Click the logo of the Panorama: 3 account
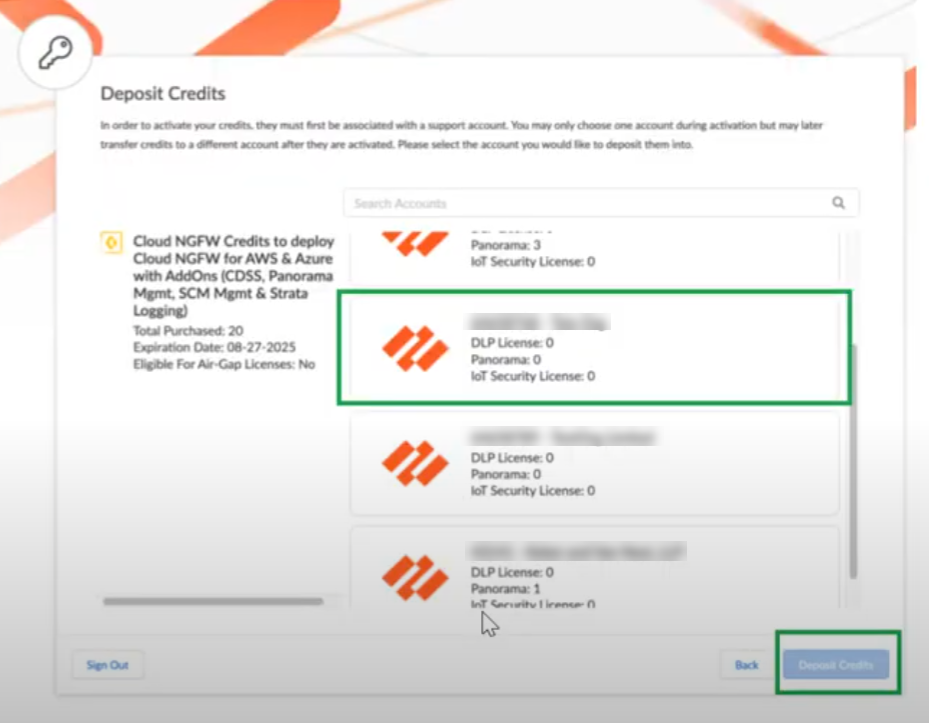929x723 pixels. pyautogui.click(x=415, y=243)
